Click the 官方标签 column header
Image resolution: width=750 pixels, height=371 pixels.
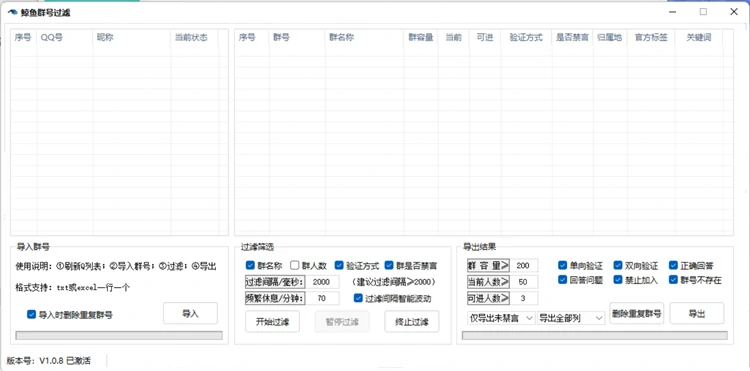(x=651, y=37)
